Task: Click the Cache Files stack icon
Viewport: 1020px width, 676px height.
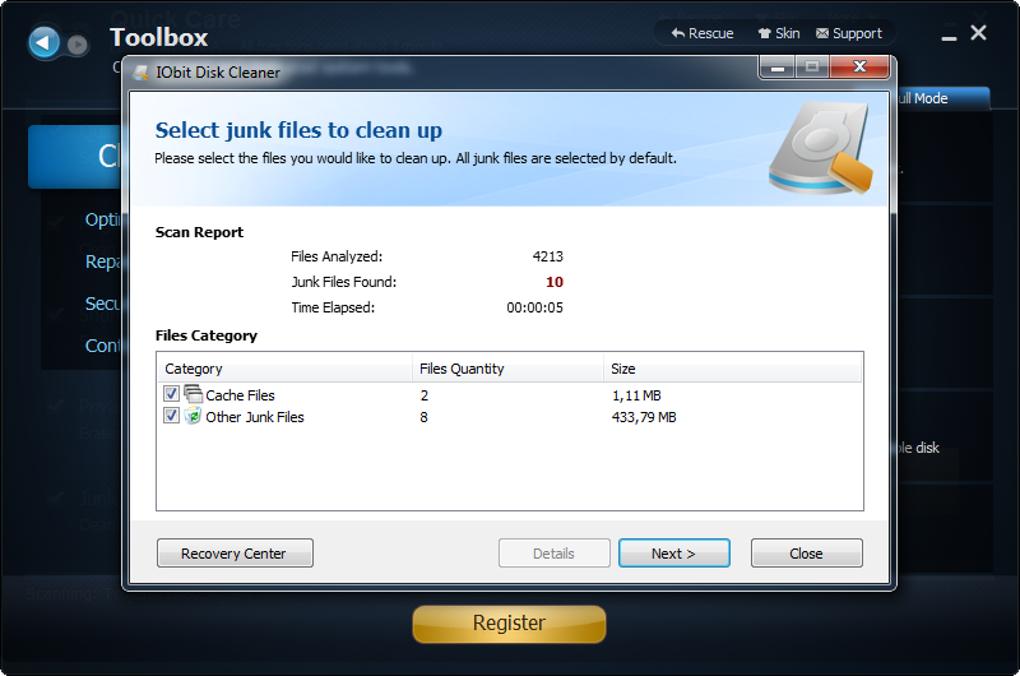Action: click(x=193, y=394)
